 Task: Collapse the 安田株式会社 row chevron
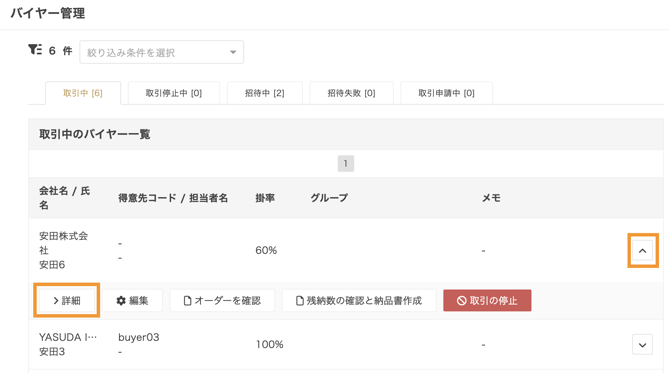point(642,251)
